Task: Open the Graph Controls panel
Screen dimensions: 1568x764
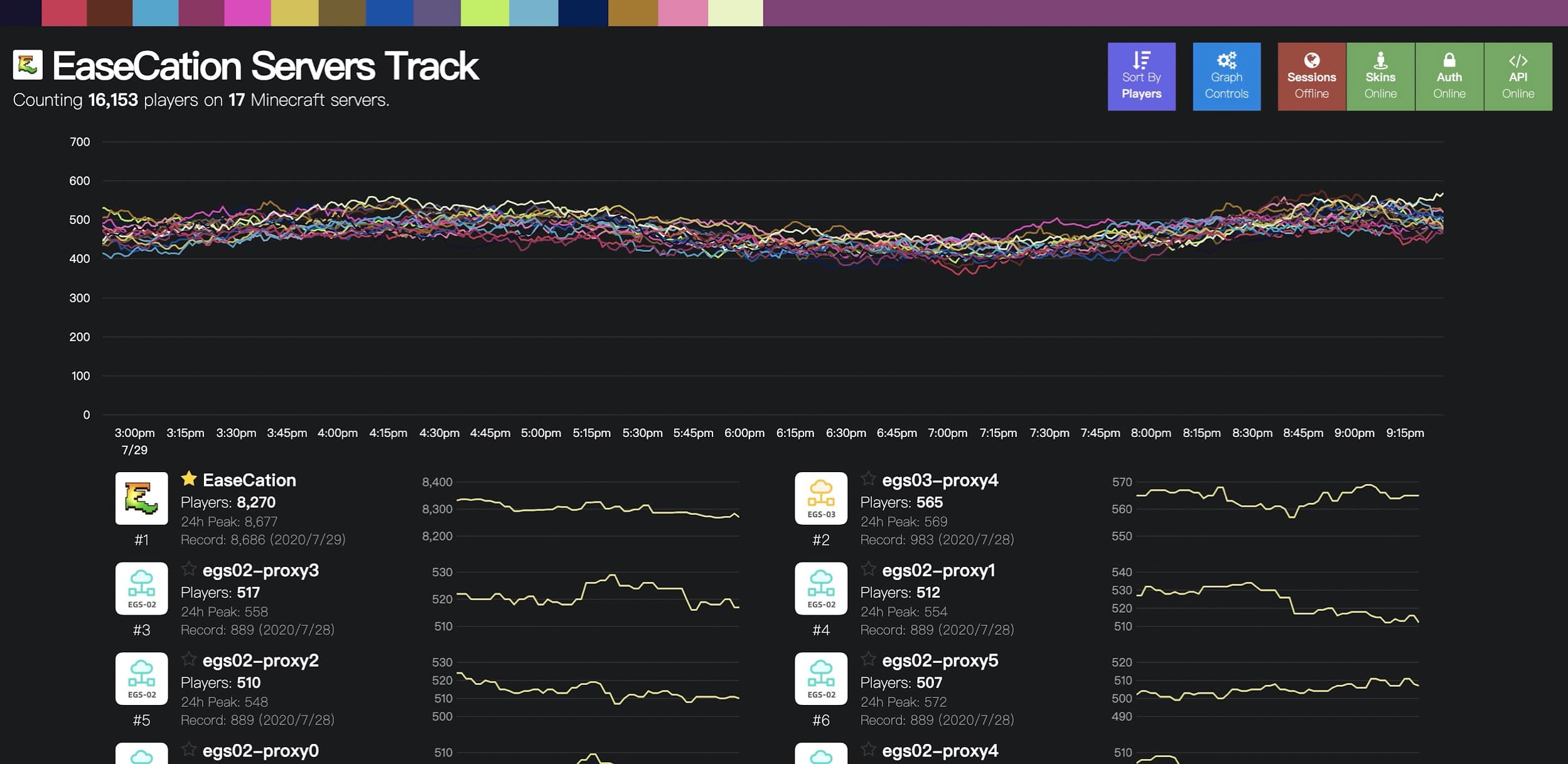Action: pos(1226,77)
